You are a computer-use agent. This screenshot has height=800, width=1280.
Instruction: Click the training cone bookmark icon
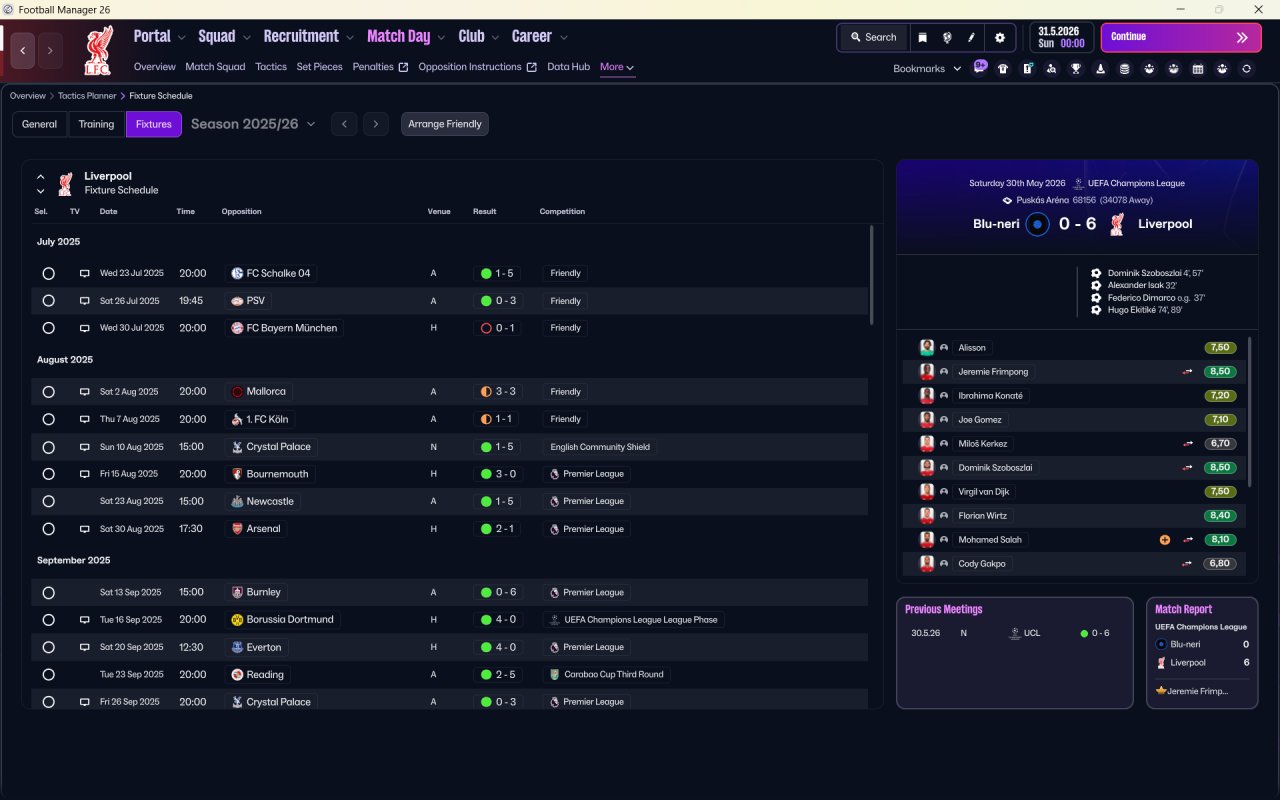[1100, 69]
